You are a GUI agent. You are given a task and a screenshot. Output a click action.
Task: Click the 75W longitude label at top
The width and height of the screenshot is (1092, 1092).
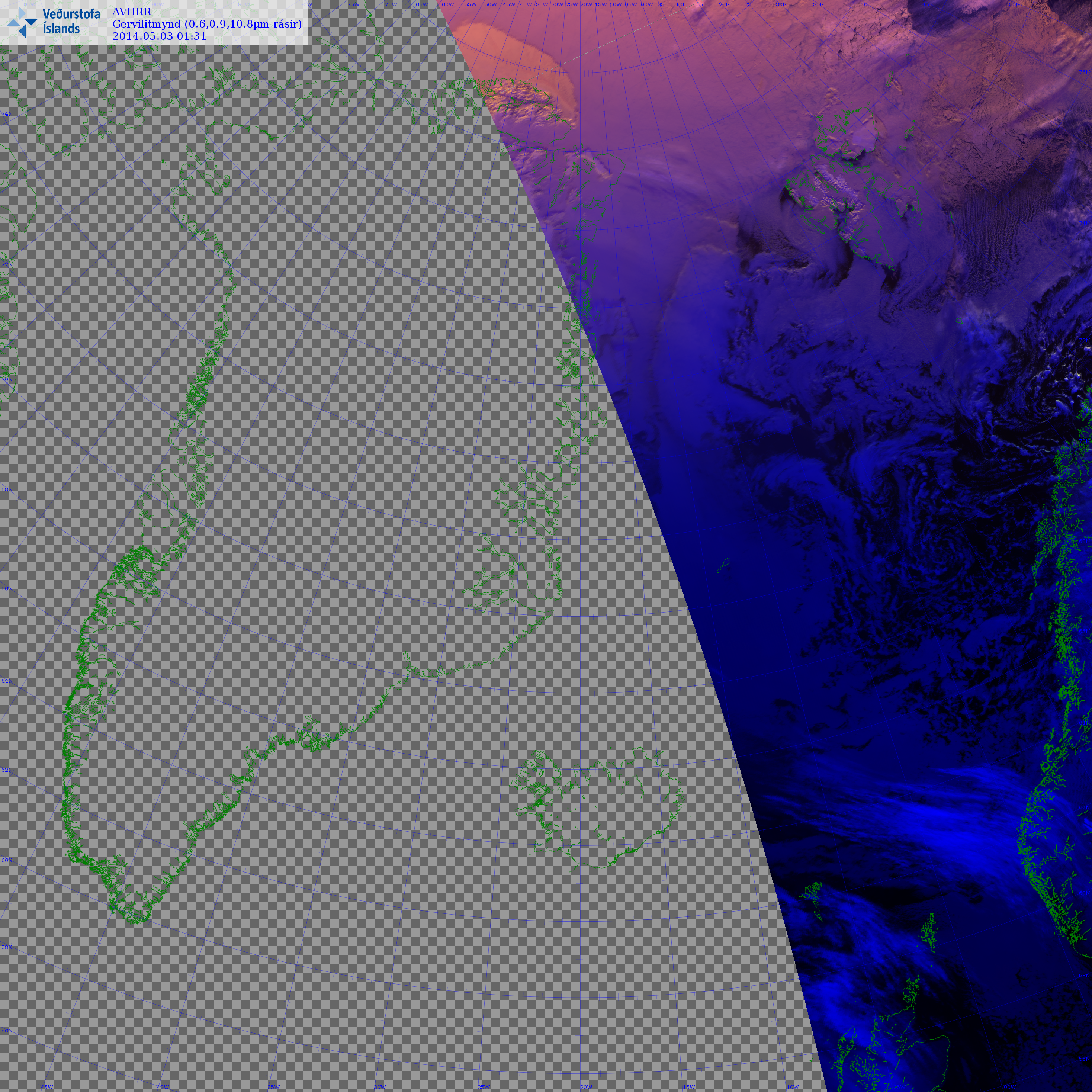click(x=353, y=4)
